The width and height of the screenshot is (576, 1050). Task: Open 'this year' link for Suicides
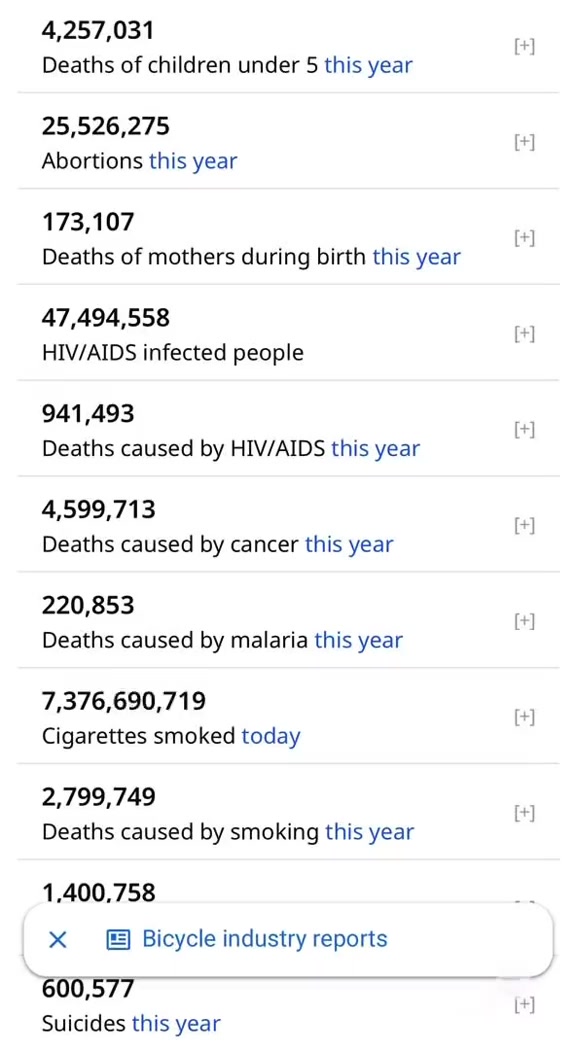coord(175,1023)
